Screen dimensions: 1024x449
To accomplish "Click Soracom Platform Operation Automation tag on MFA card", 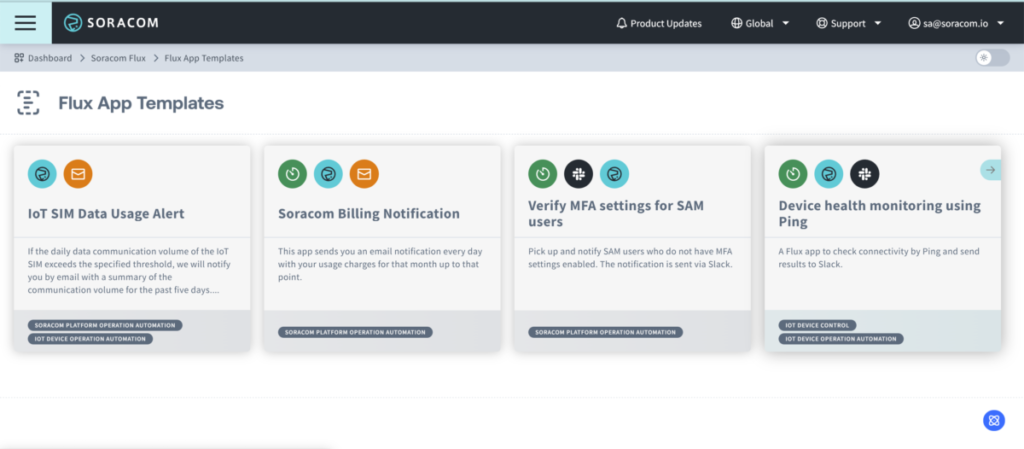I will [605, 332].
